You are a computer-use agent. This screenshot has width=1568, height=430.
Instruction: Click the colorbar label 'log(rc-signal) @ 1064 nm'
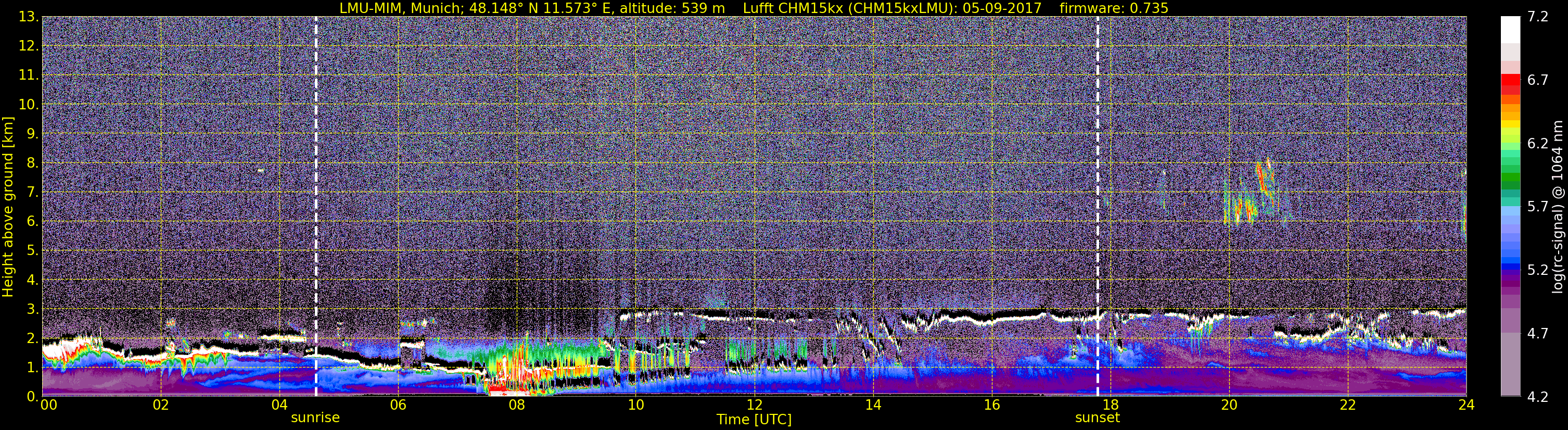[1557, 207]
